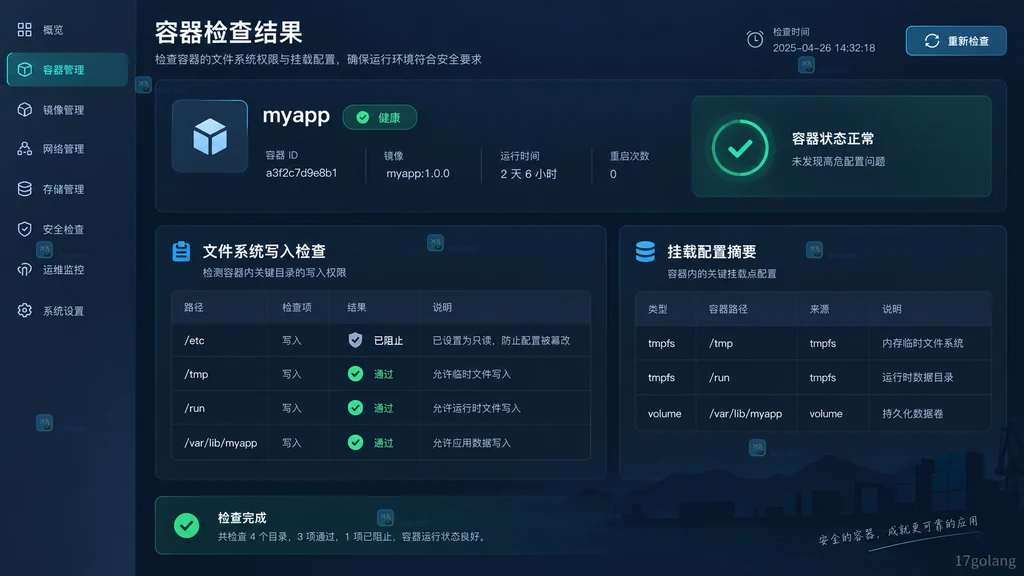The height and width of the screenshot is (576, 1024).
Task: Click 运行时数据目录 description
Action: pyautogui.click(x=918, y=377)
